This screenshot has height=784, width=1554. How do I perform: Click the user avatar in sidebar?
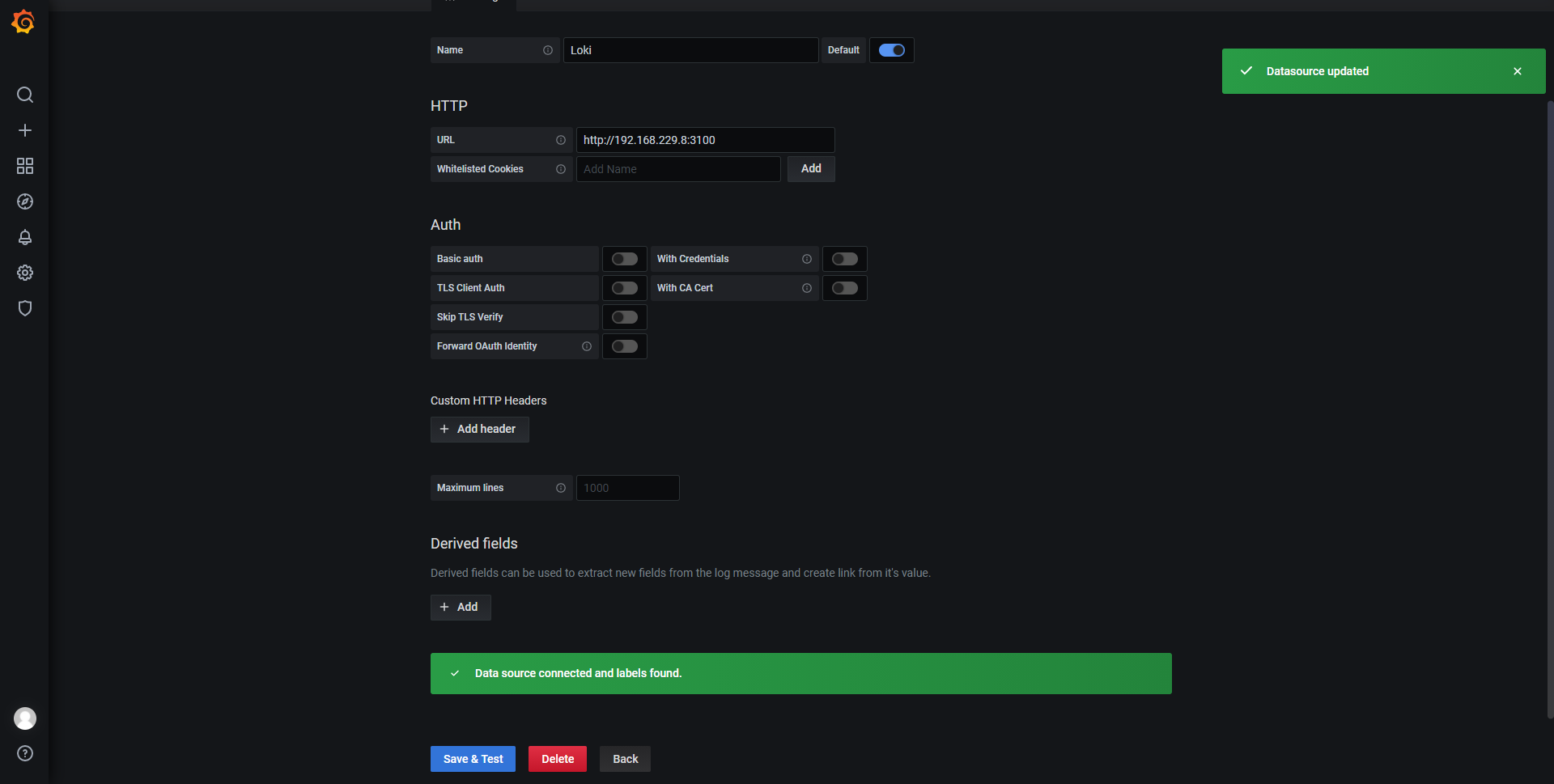click(x=25, y=718)
